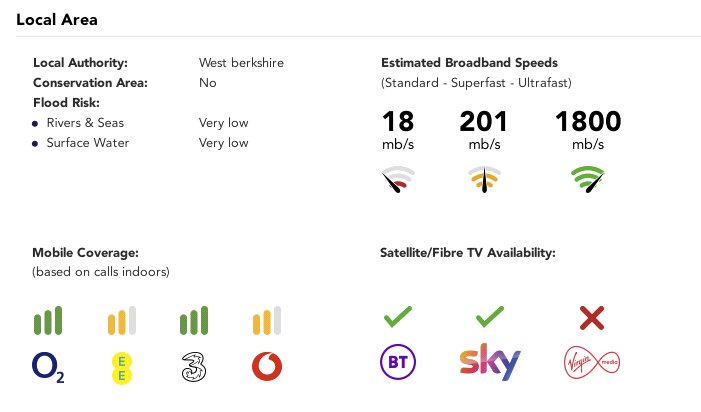
Task: Click the EE network logo
Action: tap(122, 368)
